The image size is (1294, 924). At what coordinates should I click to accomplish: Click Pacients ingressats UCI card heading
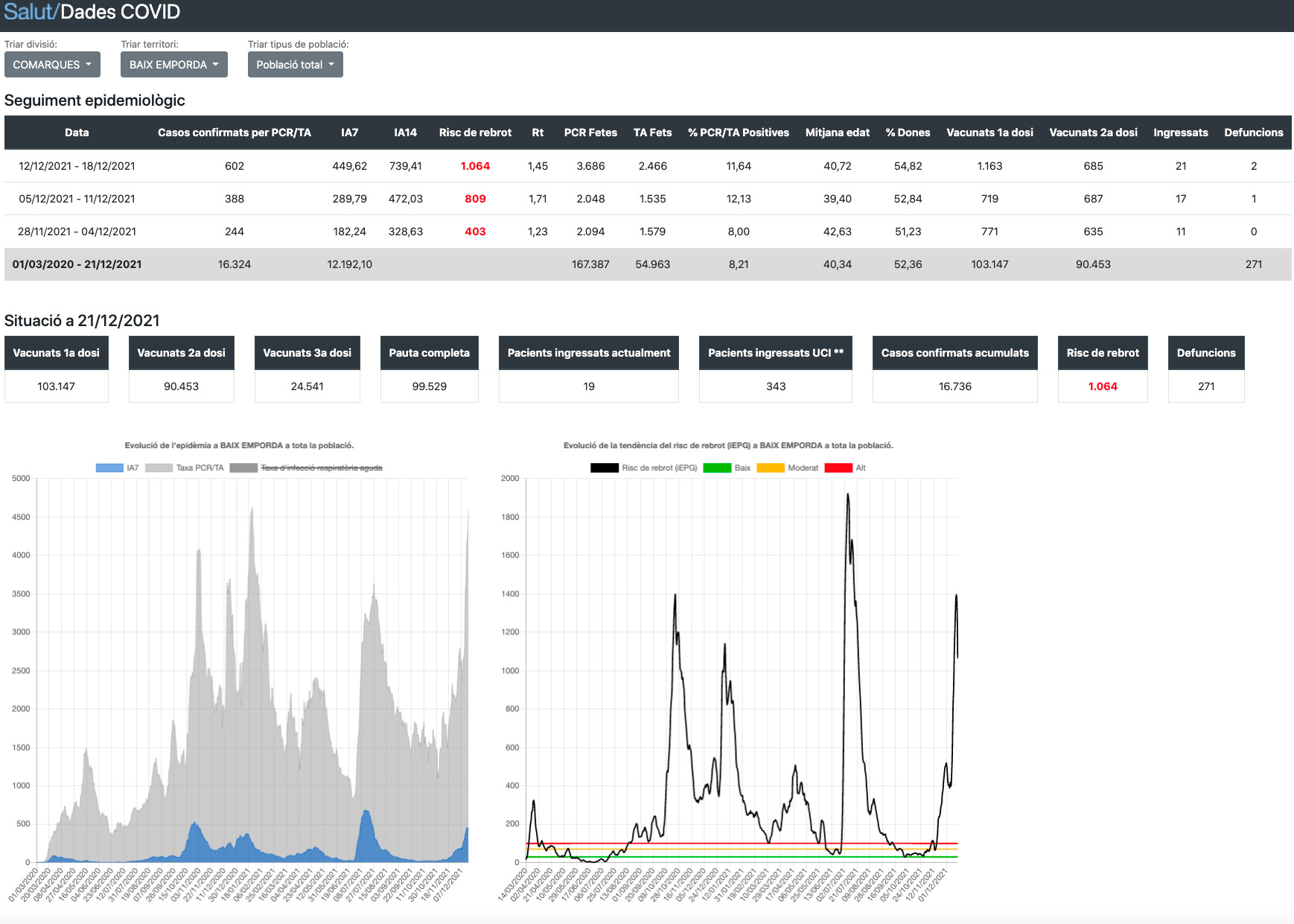pyautogui.click(x=776, y=353)
